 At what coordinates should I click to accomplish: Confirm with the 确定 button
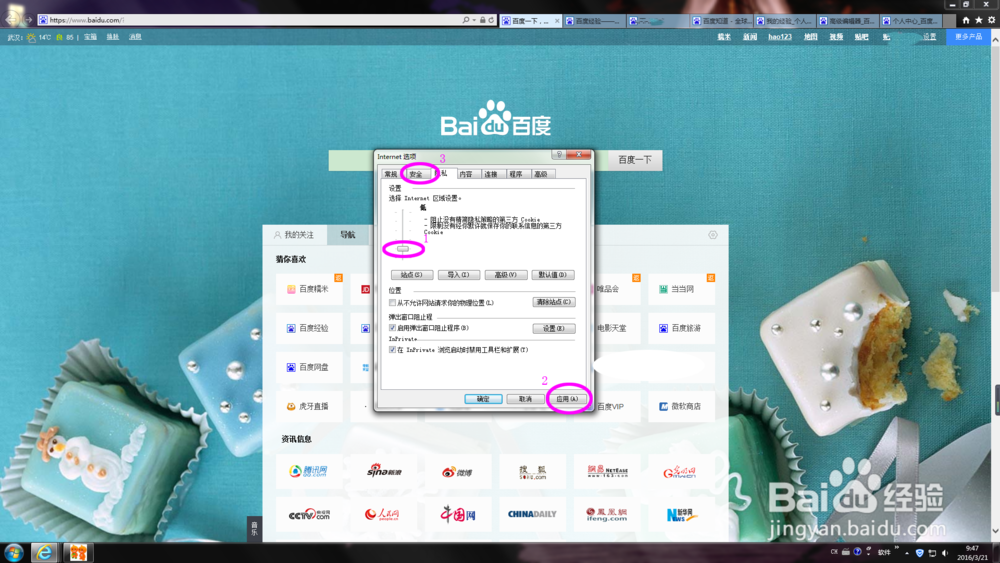tap(483, 398)
